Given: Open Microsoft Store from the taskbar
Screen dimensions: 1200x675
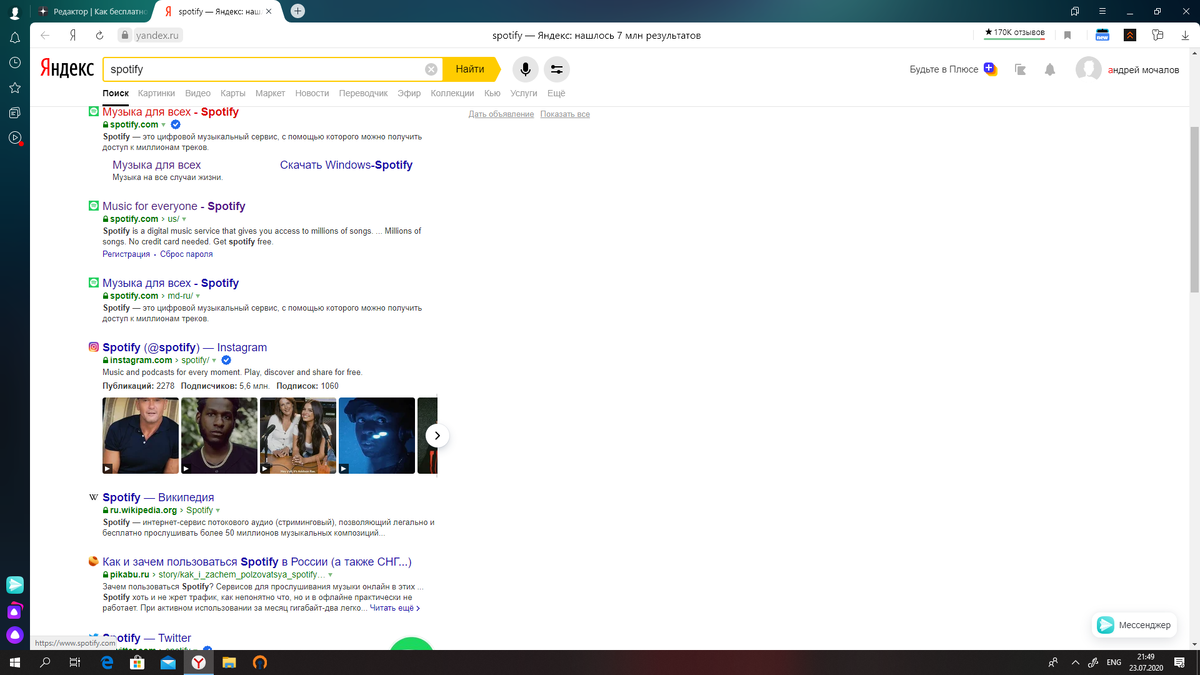Looking at the screenshot, I should (x=137, y=662).
